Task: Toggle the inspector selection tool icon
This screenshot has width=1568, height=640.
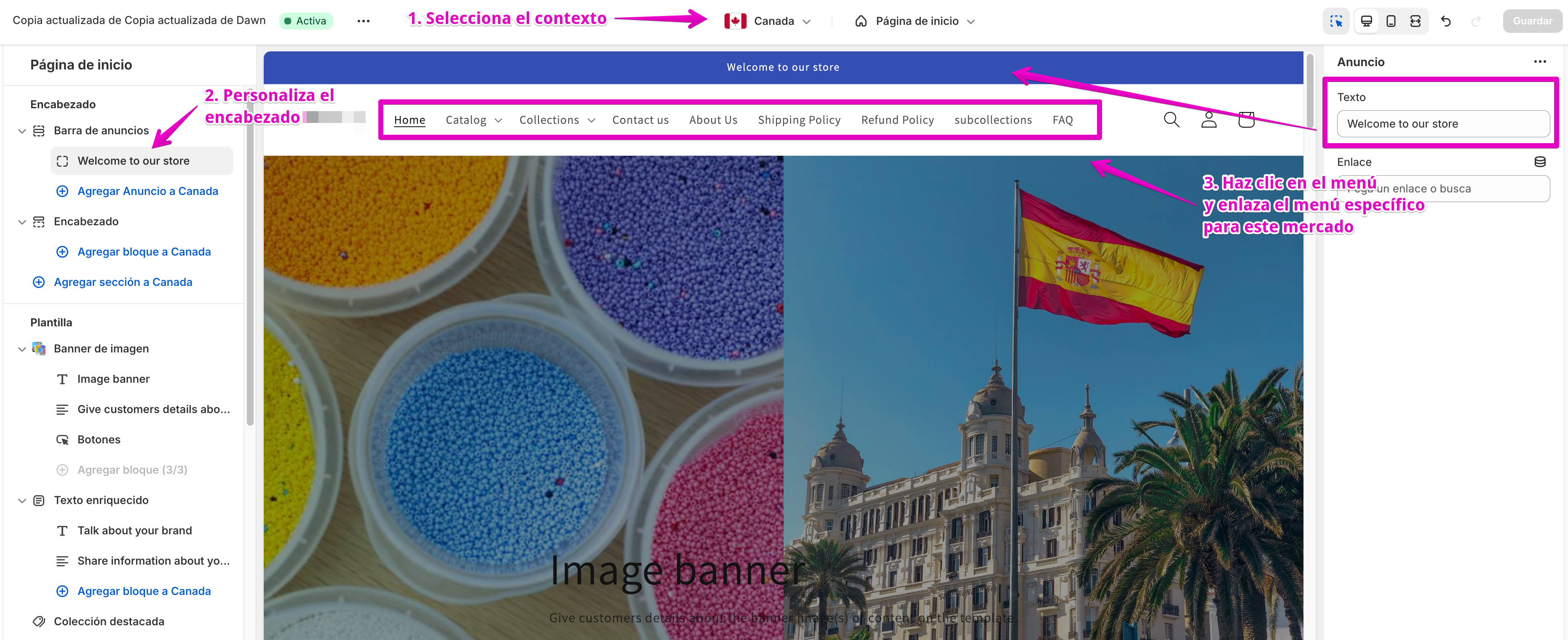Action: [x=1336, y=21]
